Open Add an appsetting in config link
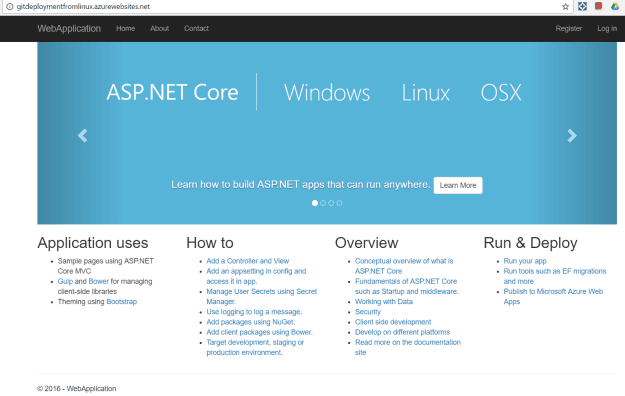 coord(256,276)
